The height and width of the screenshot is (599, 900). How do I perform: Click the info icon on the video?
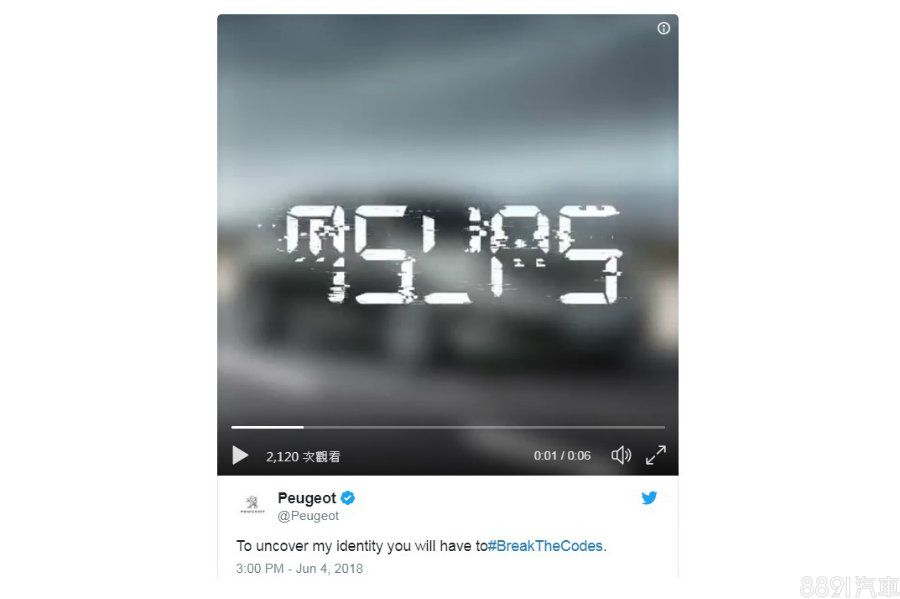(x=664, y=28)
